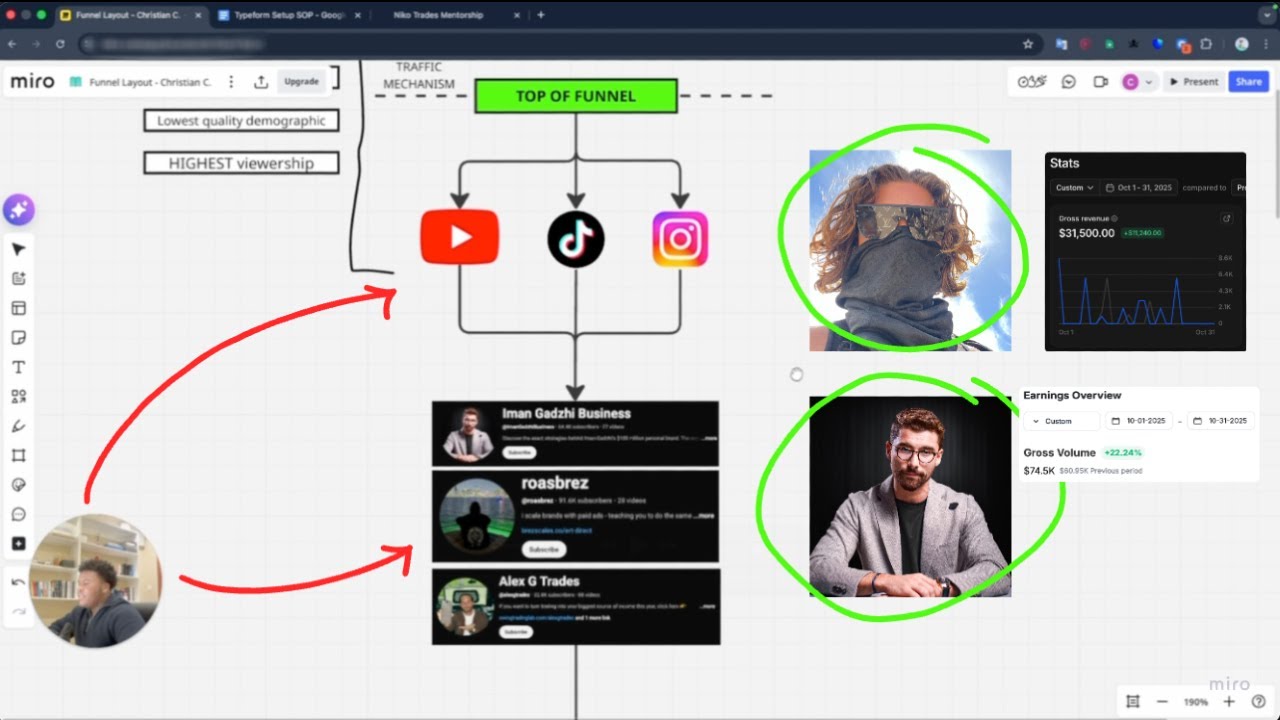The image size is (1280, 720).
Task: Open the templates tool in sidebar
Action: point(19,308)
